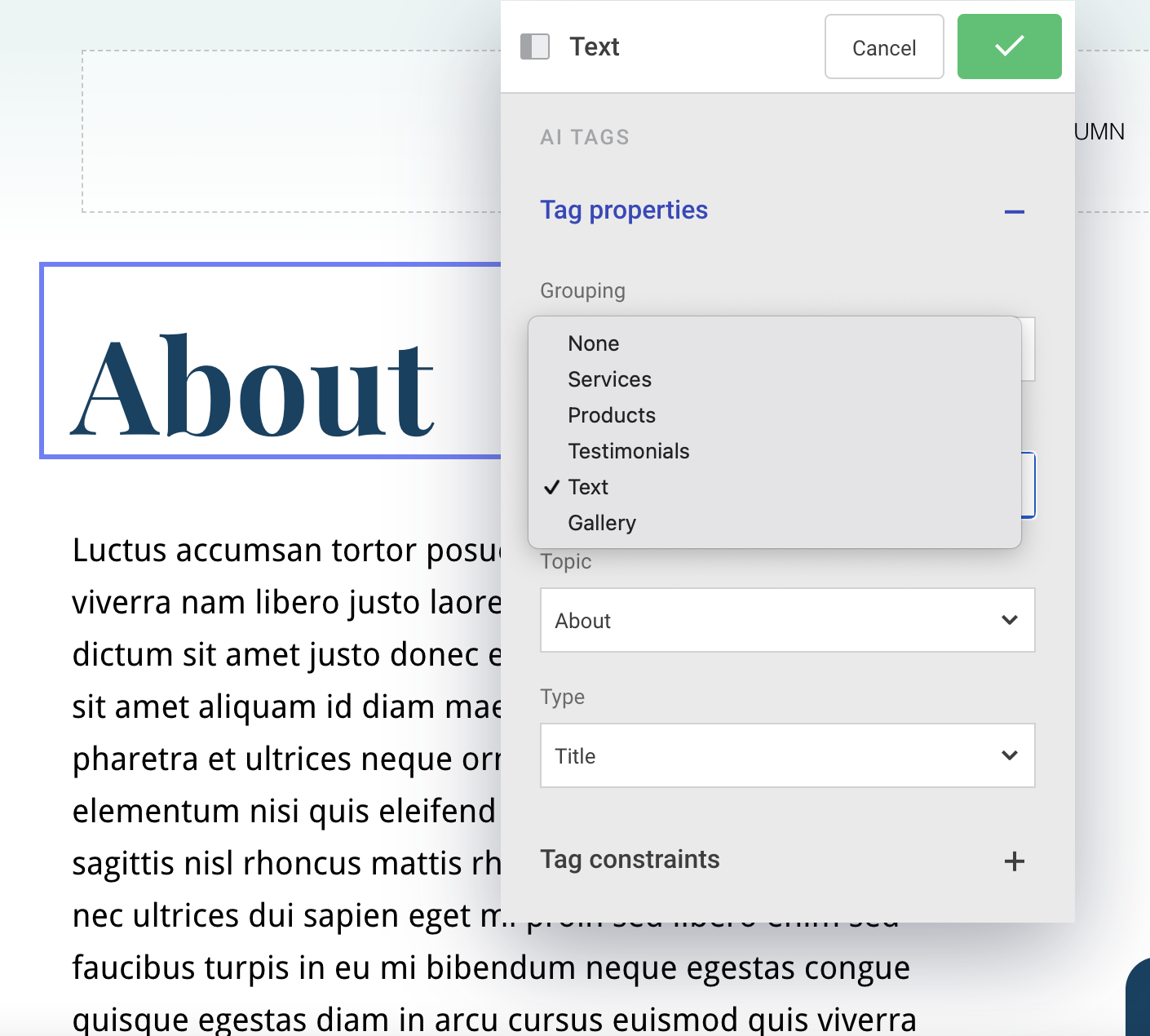The height and width of the screenshot is (1036, 1150).
Task: Choose Products in the grouping list
Action: click(775, 415)
